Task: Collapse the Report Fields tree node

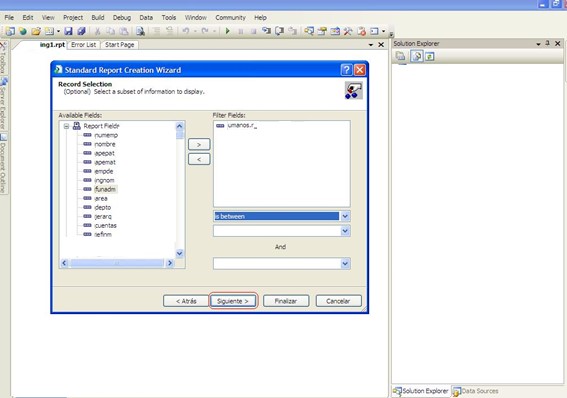Action: [66, 126]
